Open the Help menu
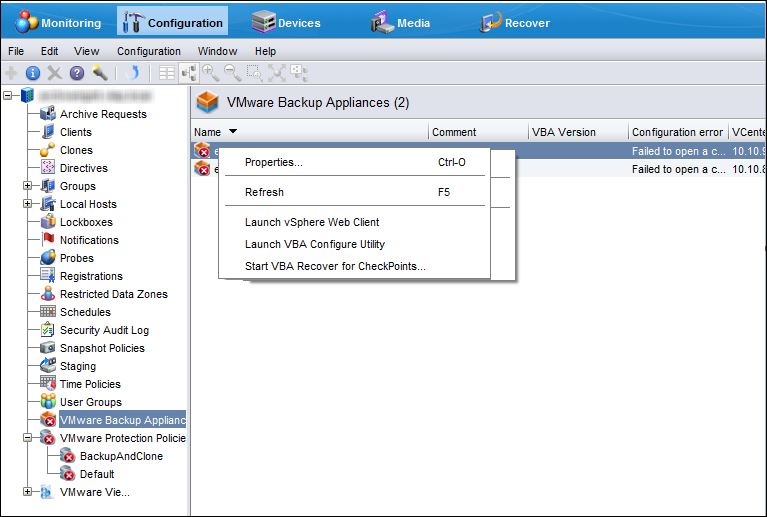Screen dimensions: 767x517 [265, 51]
